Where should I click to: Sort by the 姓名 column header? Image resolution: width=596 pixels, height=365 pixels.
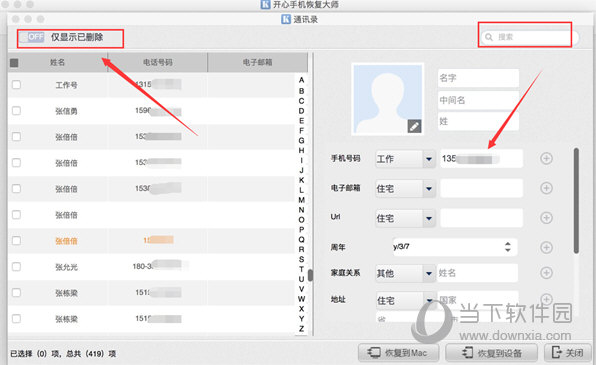(58, 62)
